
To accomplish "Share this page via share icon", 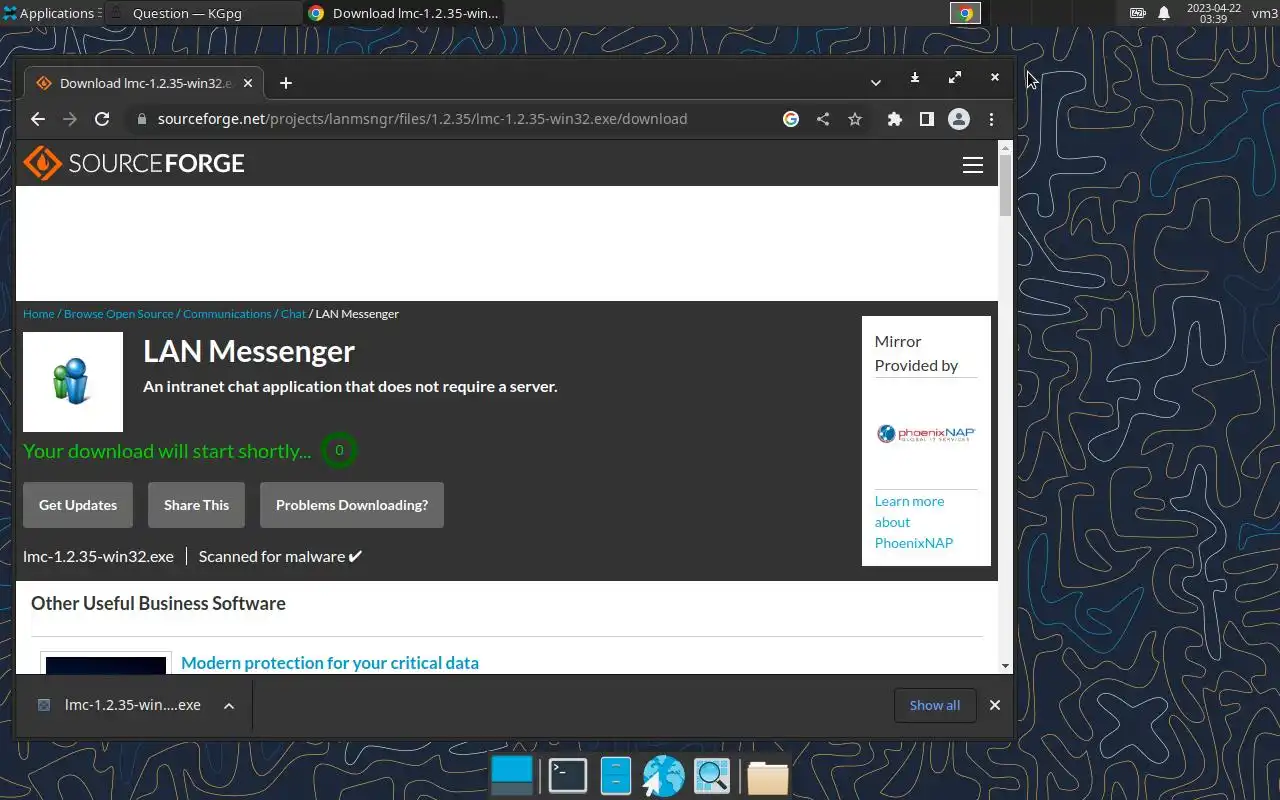I will tap(823, 119).
